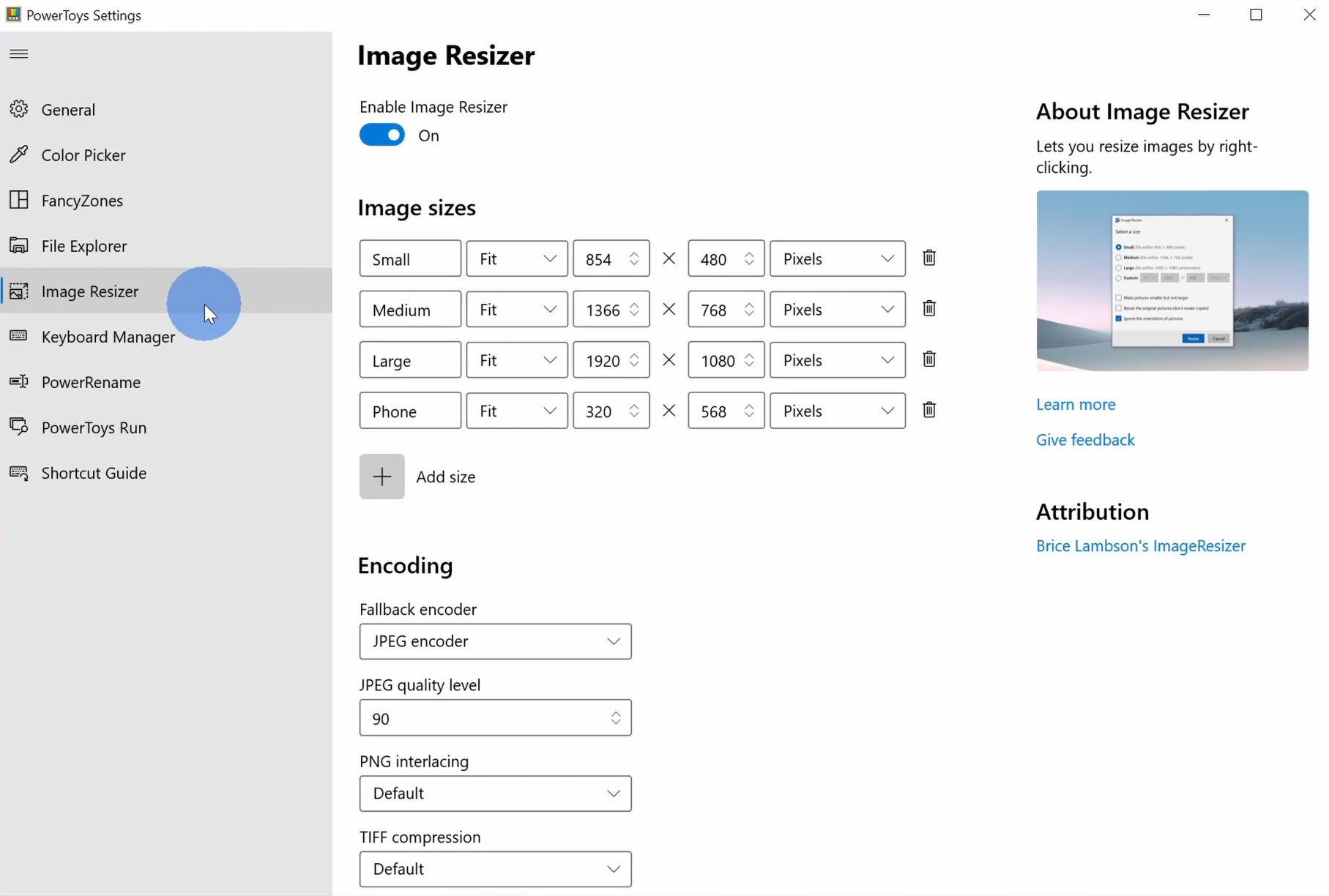Expand the Fallback encoder dropdown

point(495,641)
